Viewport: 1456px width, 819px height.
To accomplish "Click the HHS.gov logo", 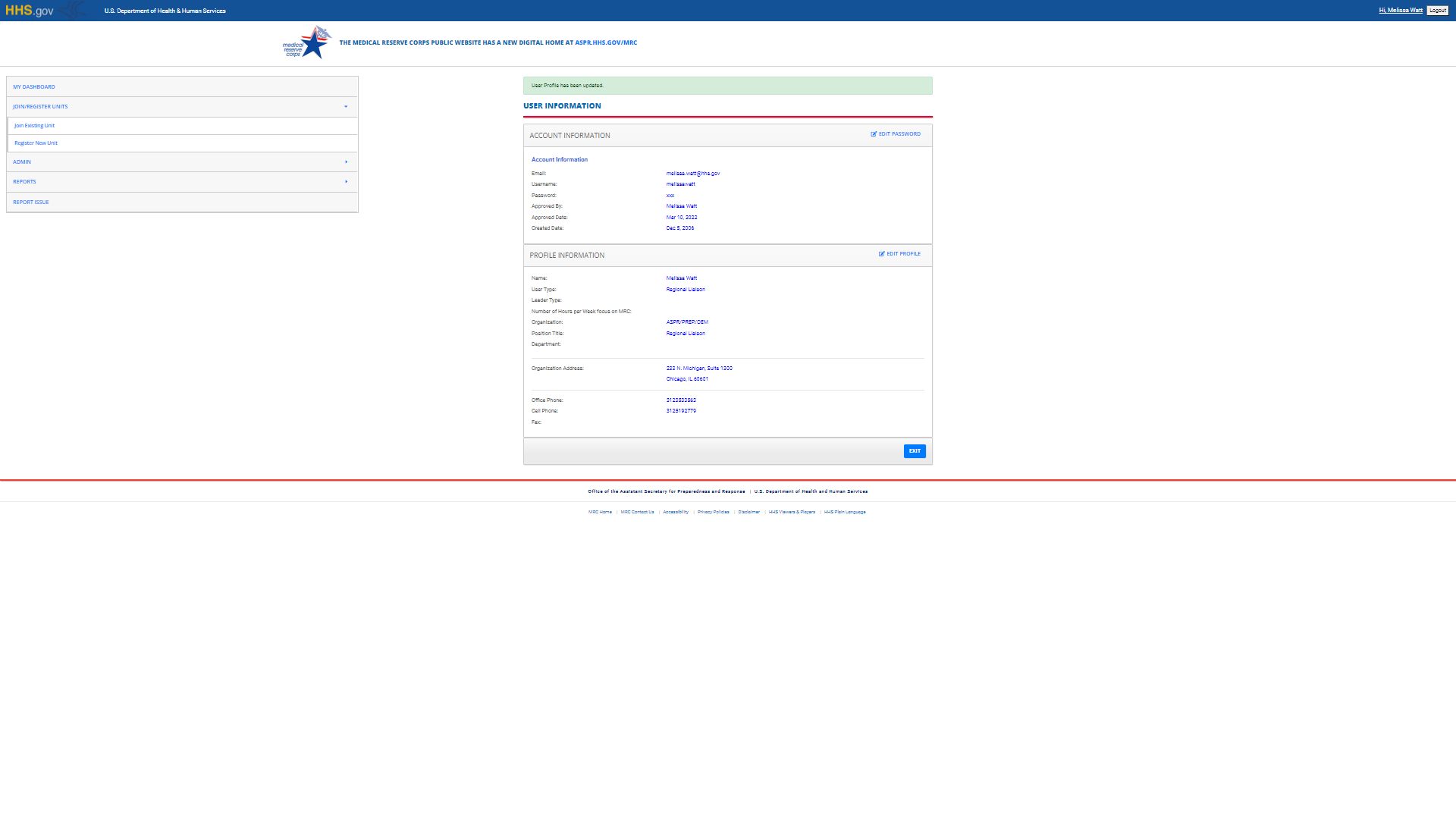I will [x=30, y=11].
